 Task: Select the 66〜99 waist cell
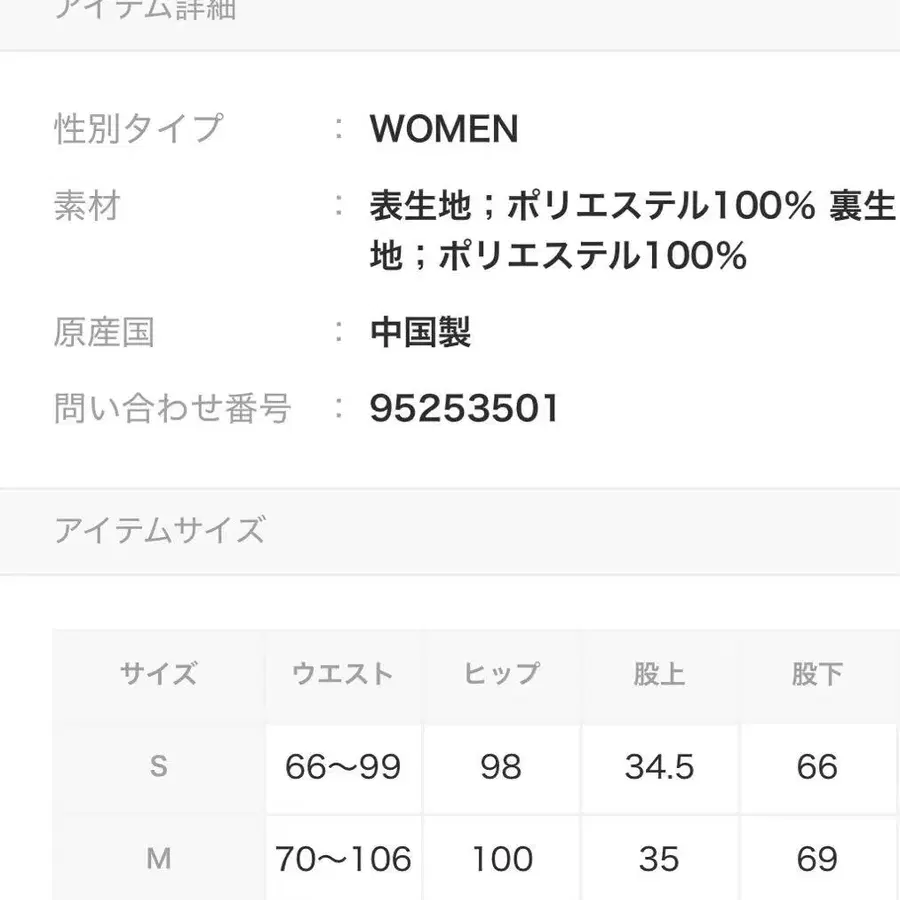[x=343, y=767]
